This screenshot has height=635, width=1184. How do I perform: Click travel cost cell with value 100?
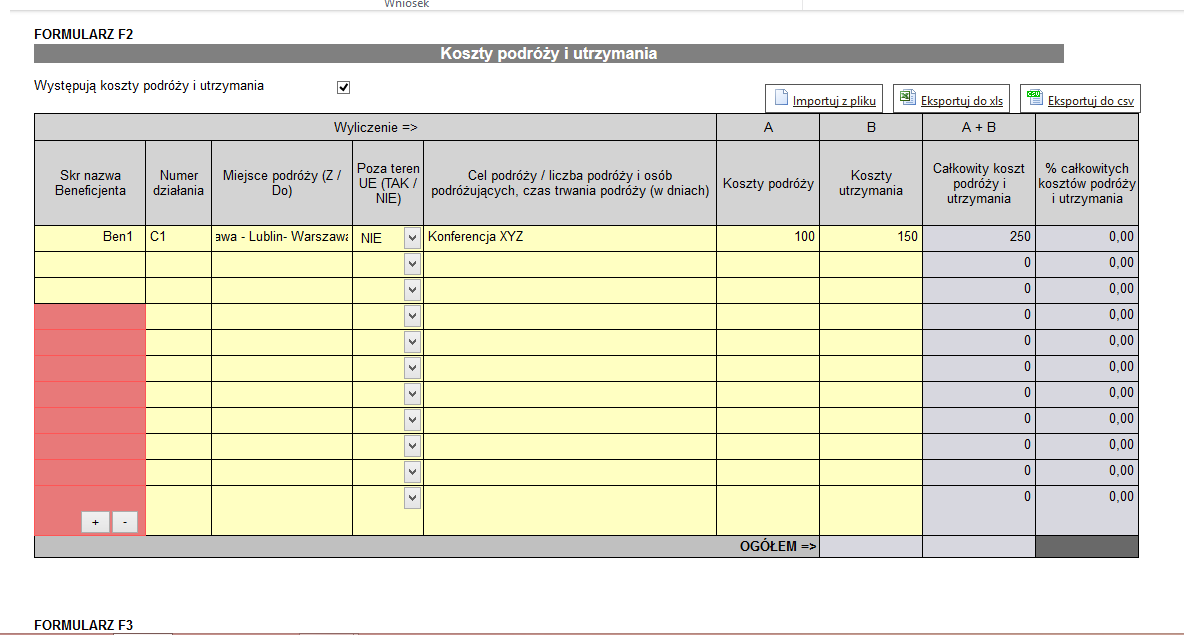(x=767, y=237)
